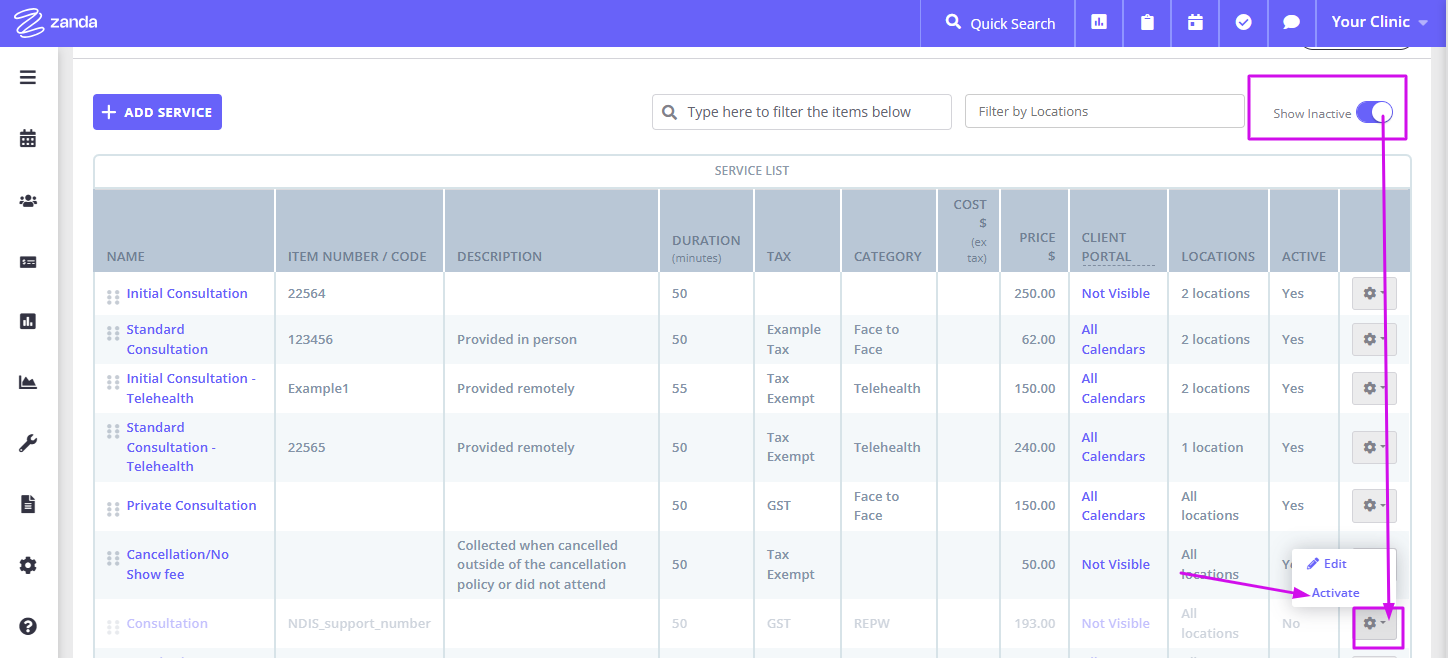Open gear dropdown for inactive Consultation row

point(1374,624)
